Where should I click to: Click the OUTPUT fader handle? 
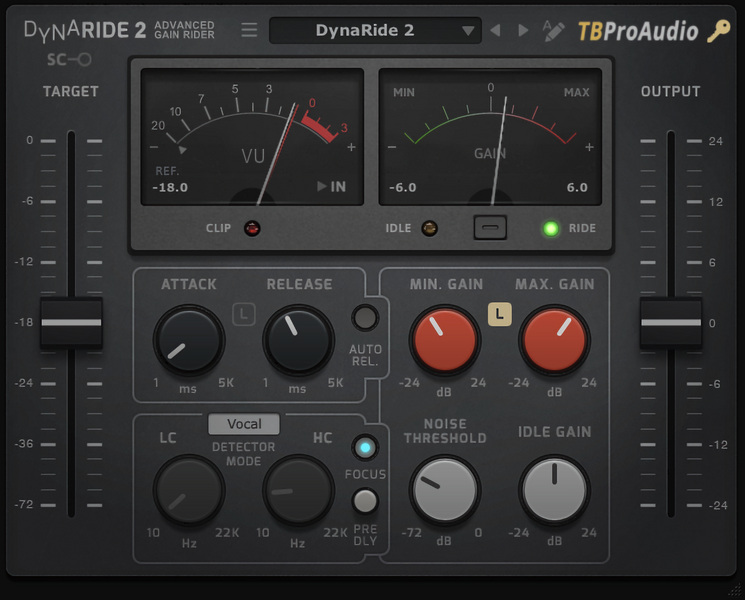(670, 322)
